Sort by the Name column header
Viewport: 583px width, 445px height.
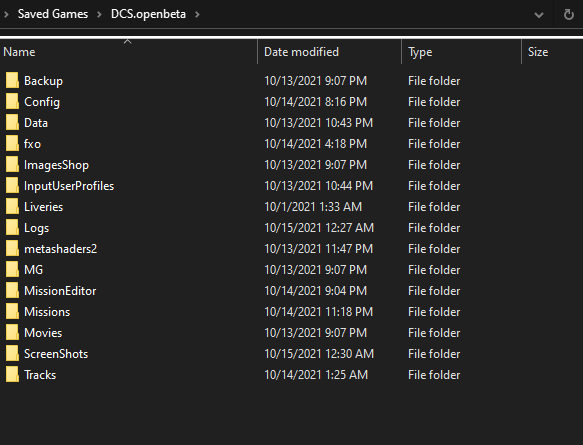click(x=129, y=52)
